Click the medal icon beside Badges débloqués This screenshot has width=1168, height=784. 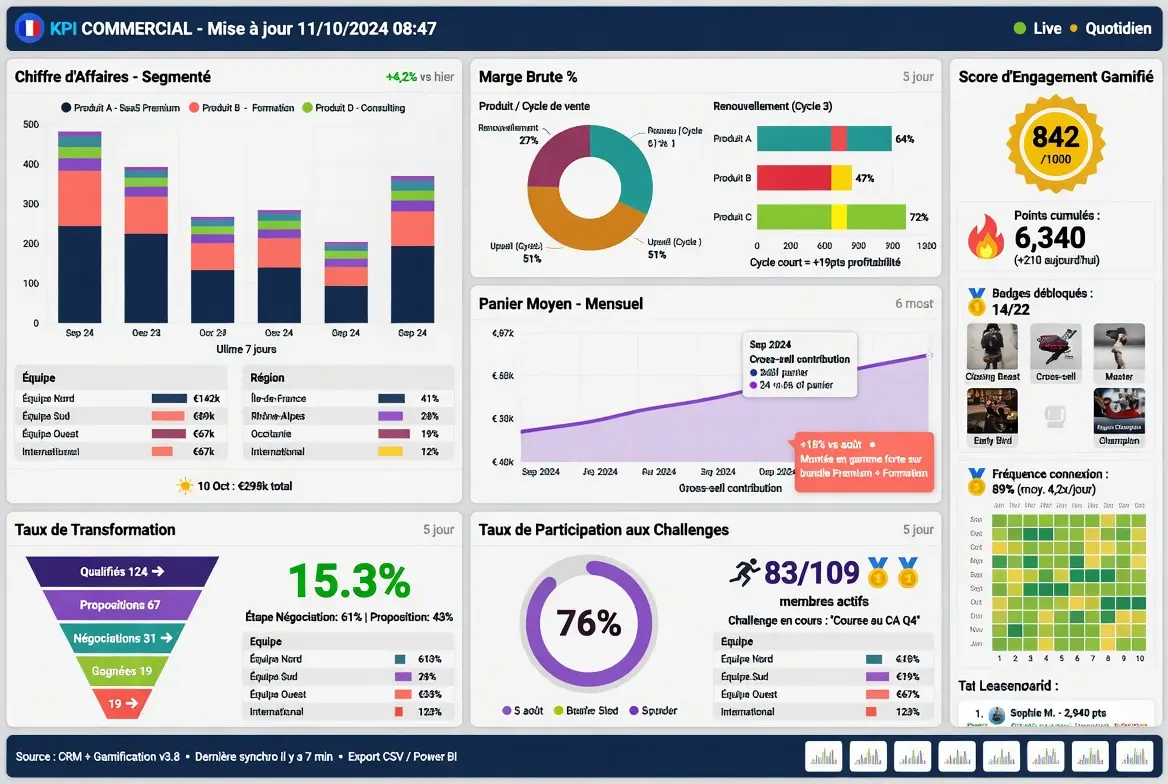(976, 301)
